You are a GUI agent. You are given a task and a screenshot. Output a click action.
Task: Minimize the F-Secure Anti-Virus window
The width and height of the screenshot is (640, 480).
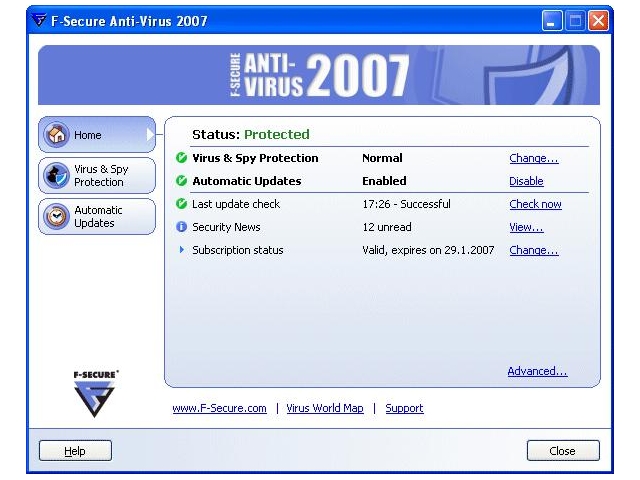pos(552,20)
